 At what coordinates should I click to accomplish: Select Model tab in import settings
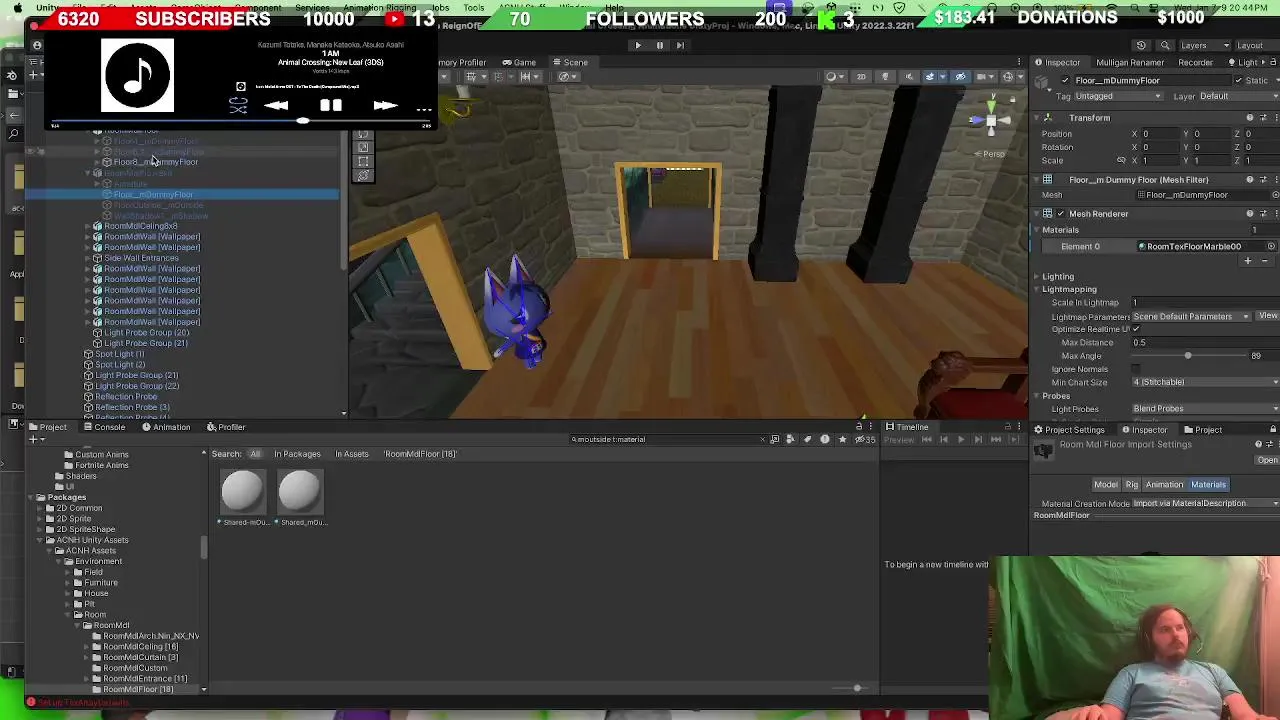1105,485
